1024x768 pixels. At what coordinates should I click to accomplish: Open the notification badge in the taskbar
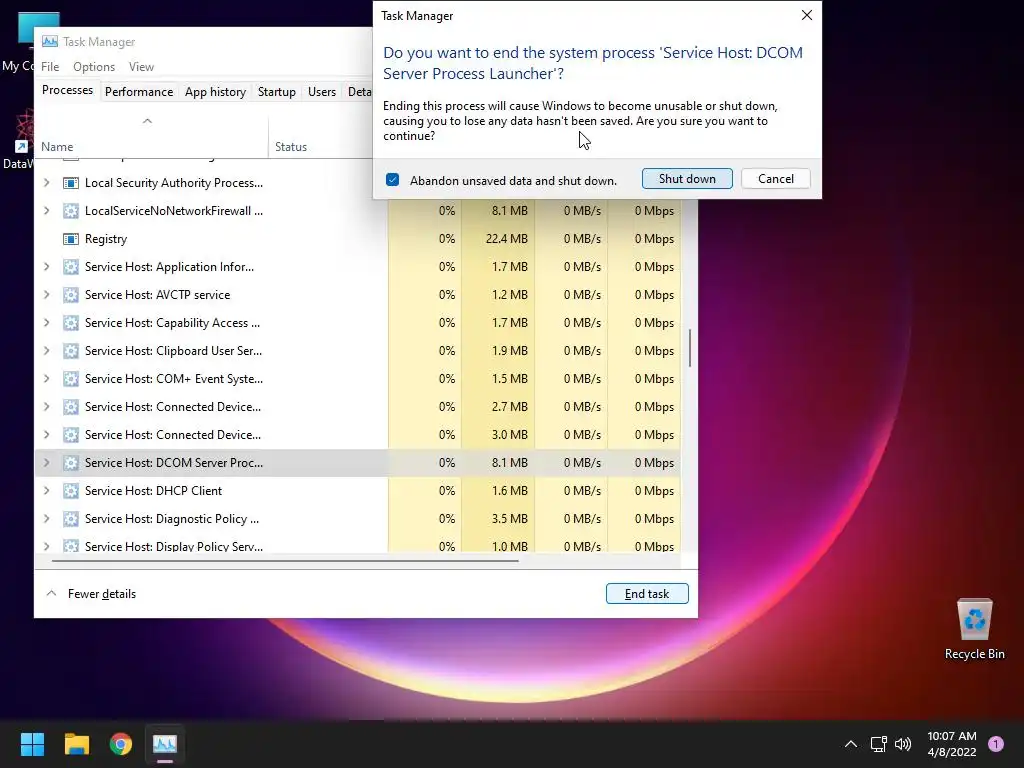996,744
